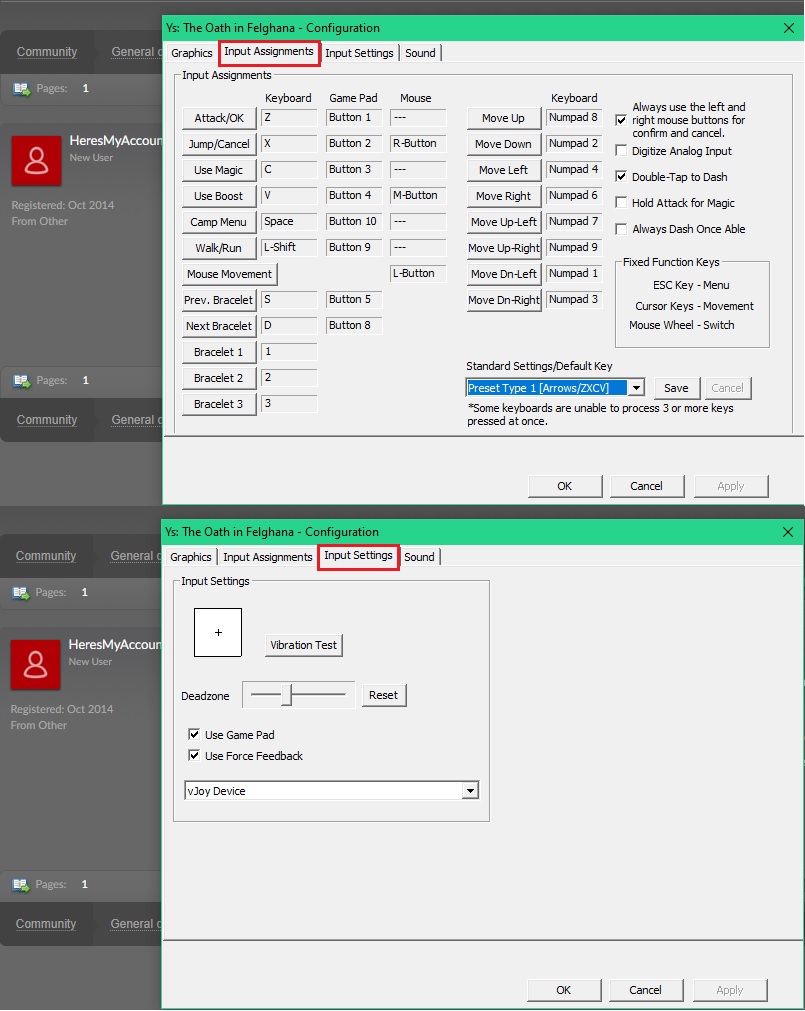Image resolution: width=805 pixels, height=1011 pixels.
Task: Close the upper configuration window with the X
Action: coord(789,28)
